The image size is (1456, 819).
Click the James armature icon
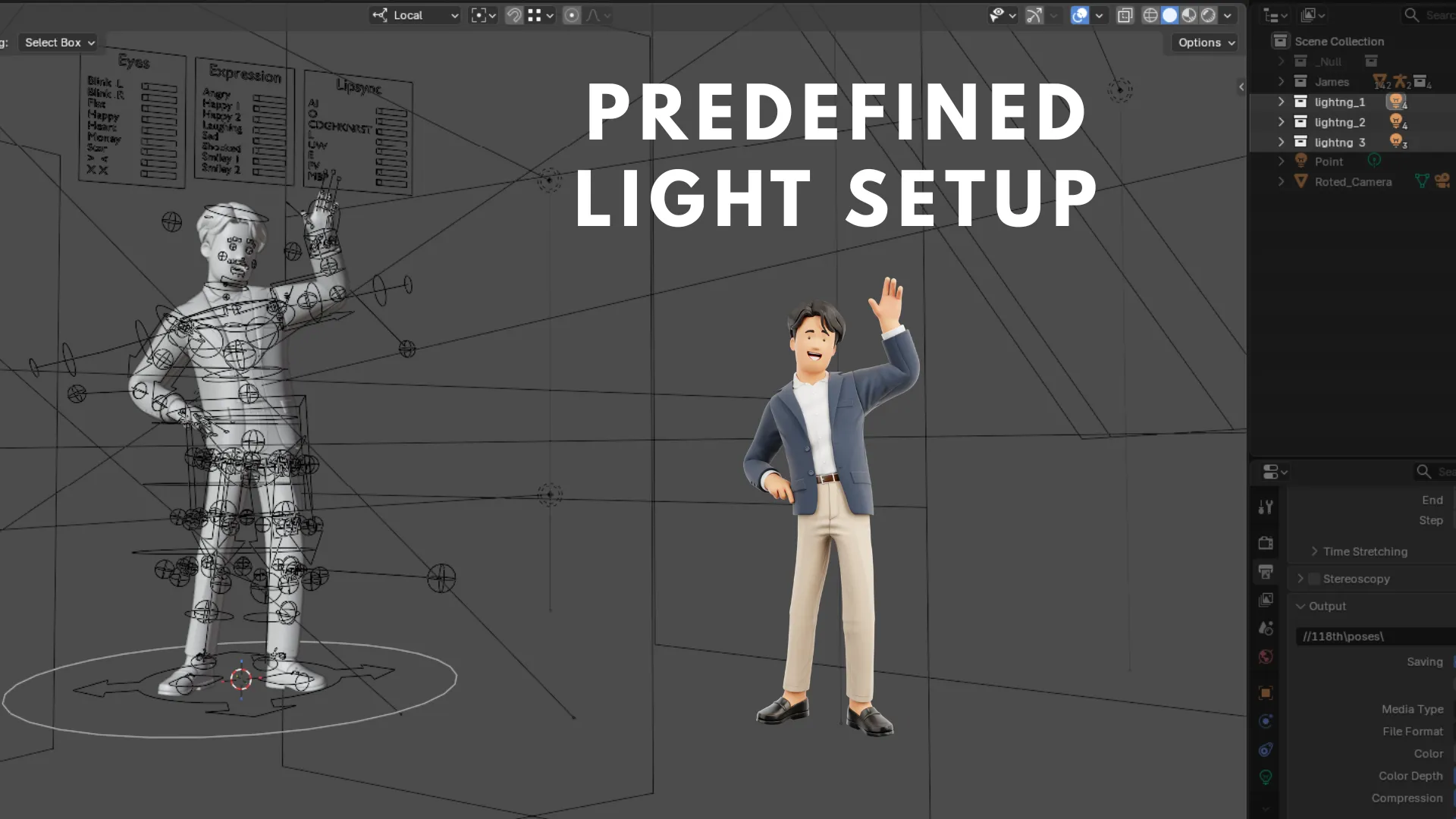coord(1400,81)
